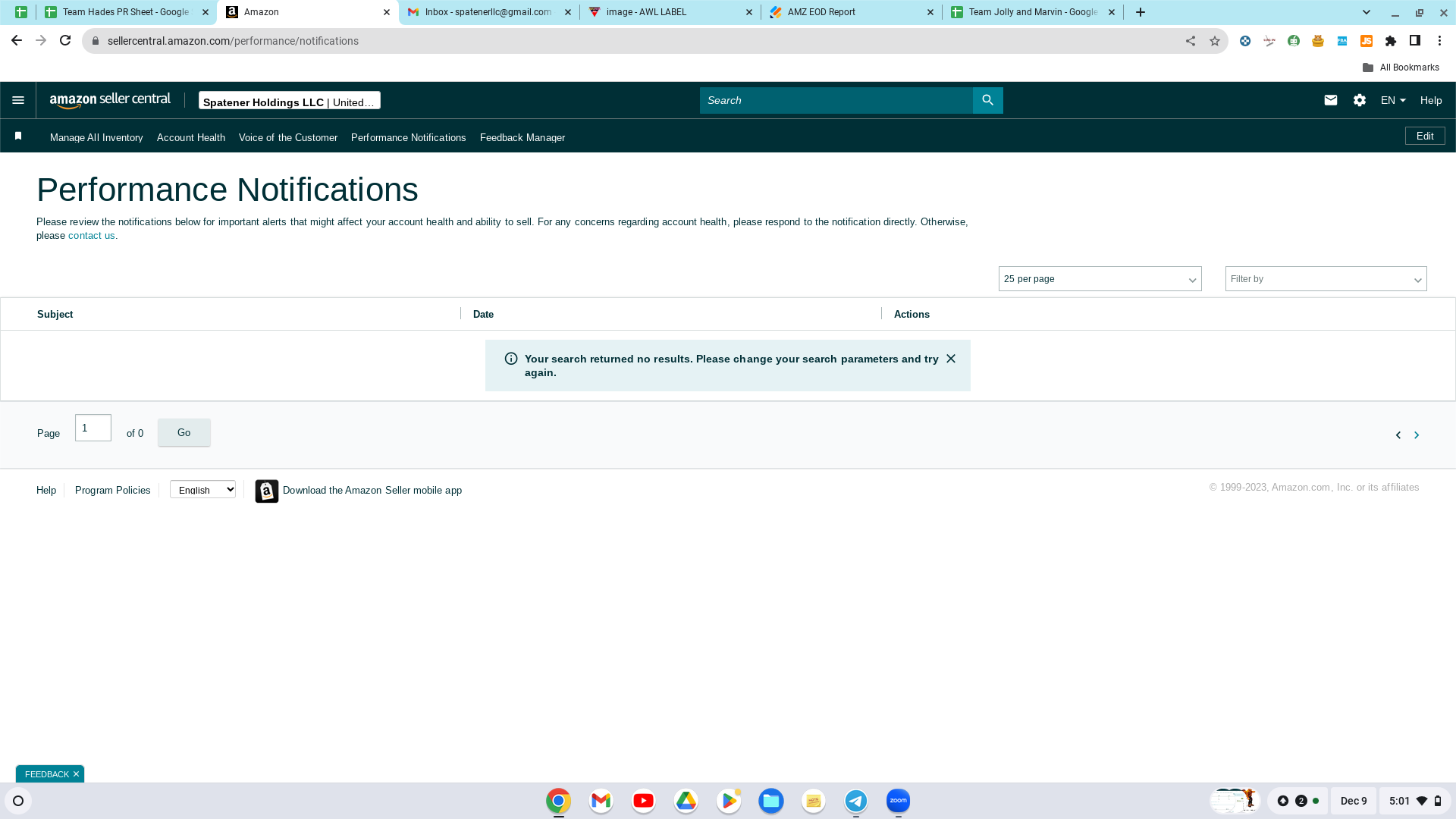Screen dimensions: 1456x819
Task: Click the search magnifier button
Action: (x=987, y=100)
